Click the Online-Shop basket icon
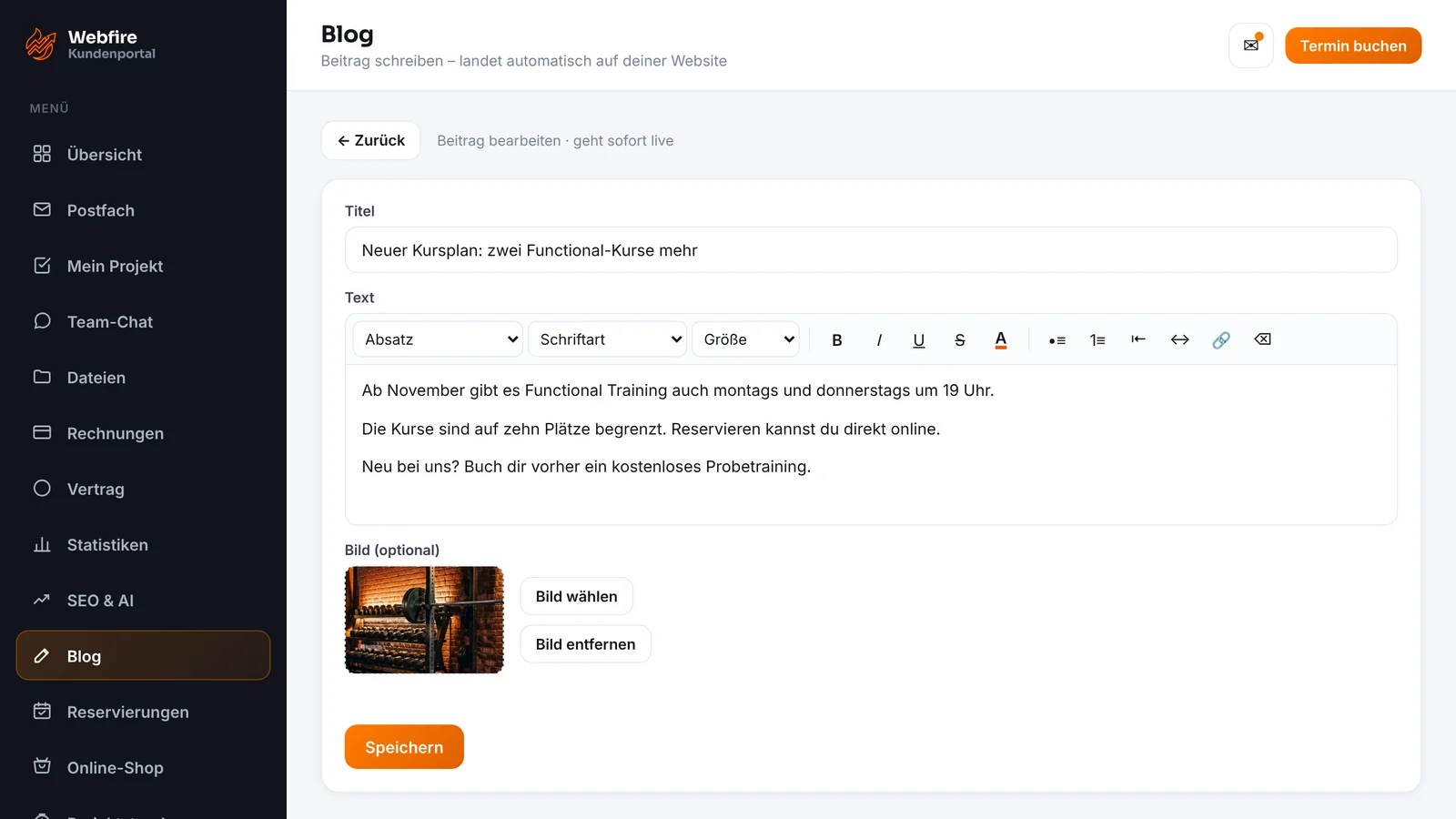The width and height of the screenshot is (1456, 819). tap(42, 766)
